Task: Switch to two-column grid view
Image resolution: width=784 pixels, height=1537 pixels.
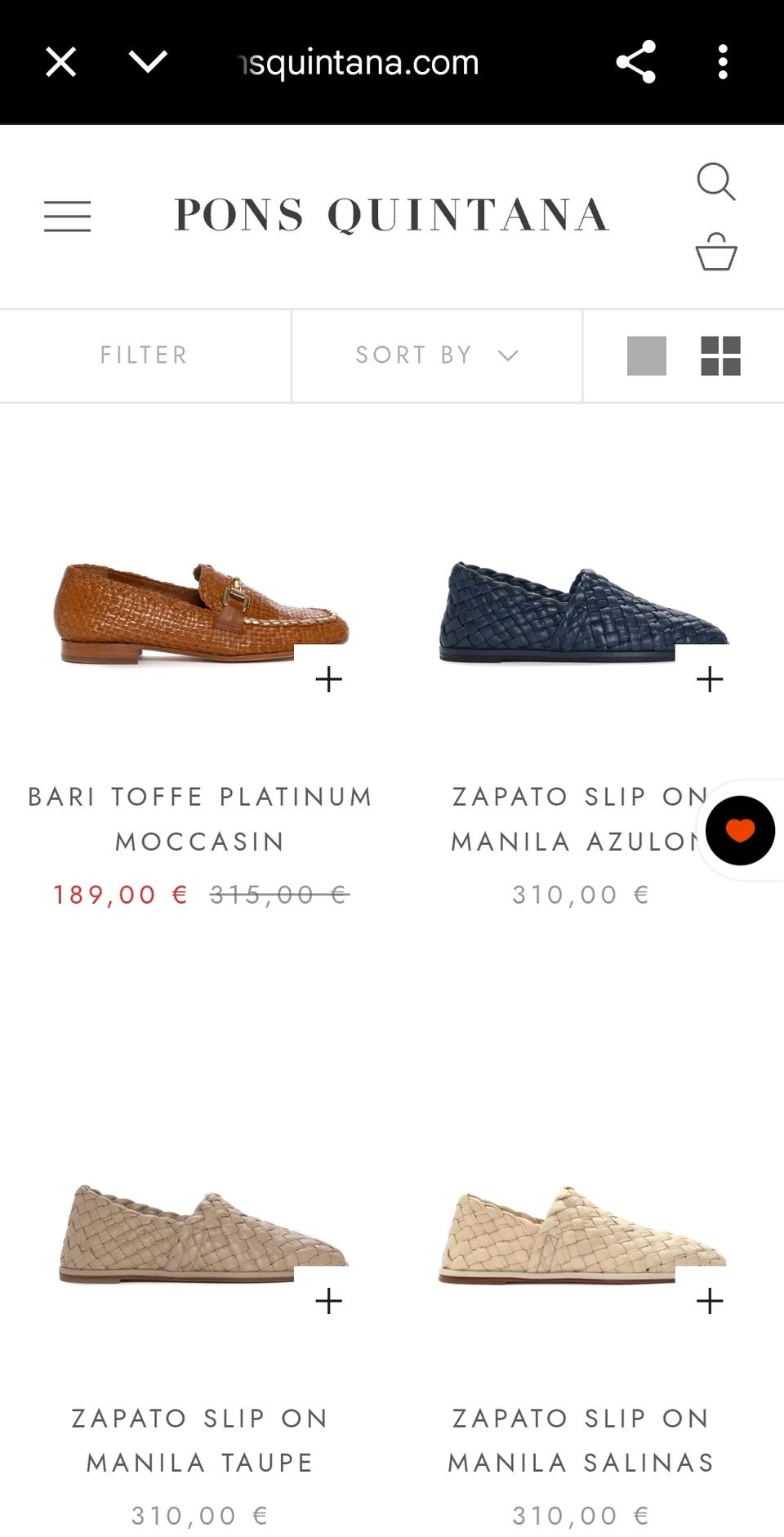Action: pyautogui.click(x=720, y=355)
